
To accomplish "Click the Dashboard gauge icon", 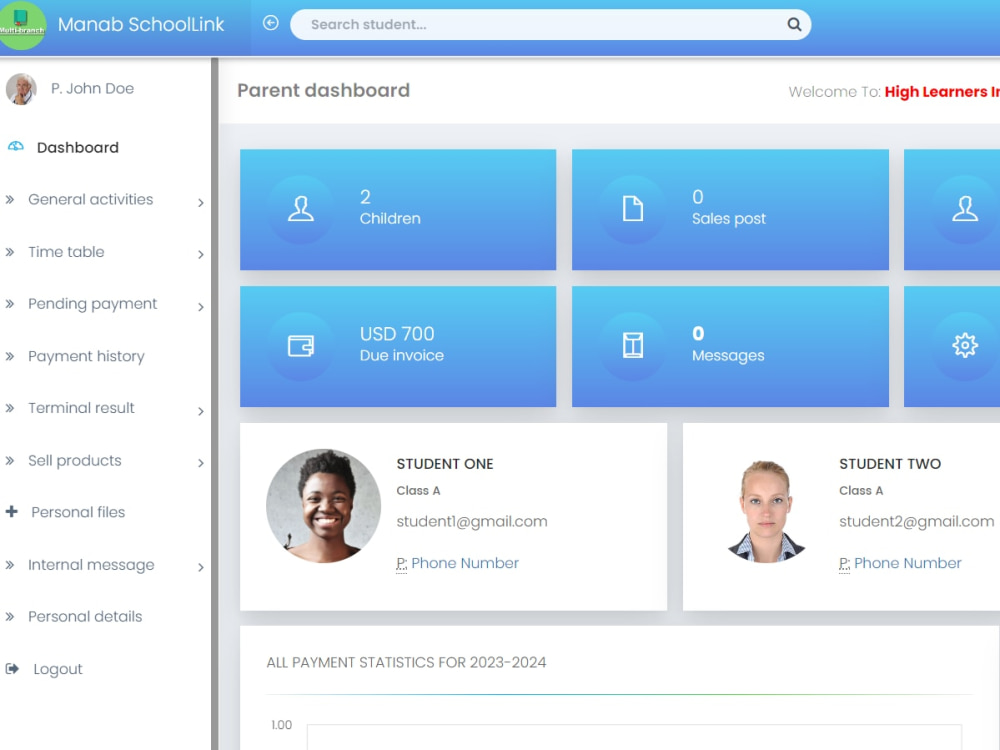I will [x=16, y=147].
